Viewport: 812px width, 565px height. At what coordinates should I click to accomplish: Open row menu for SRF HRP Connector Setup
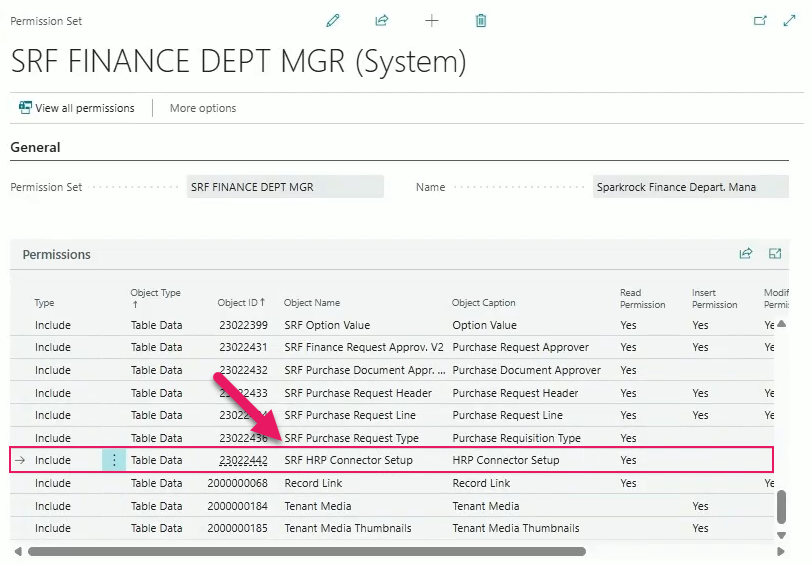114,460
